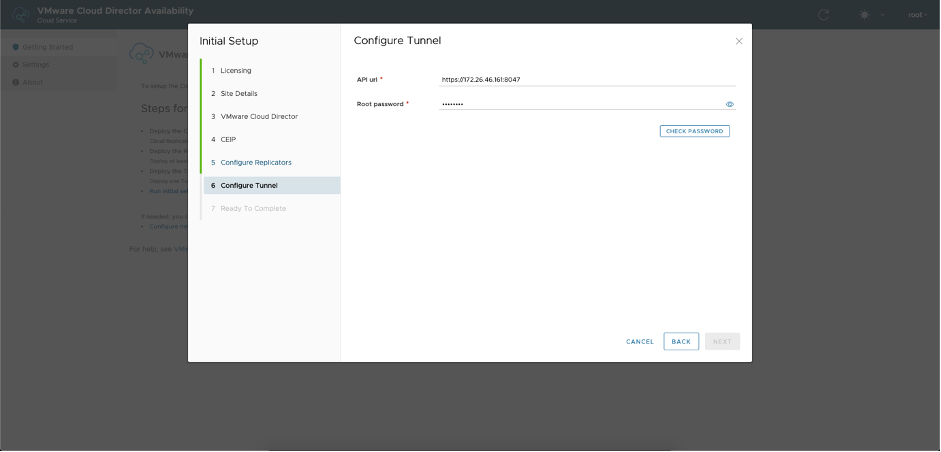Click the cloud icon on the background page

pos(142,53)
